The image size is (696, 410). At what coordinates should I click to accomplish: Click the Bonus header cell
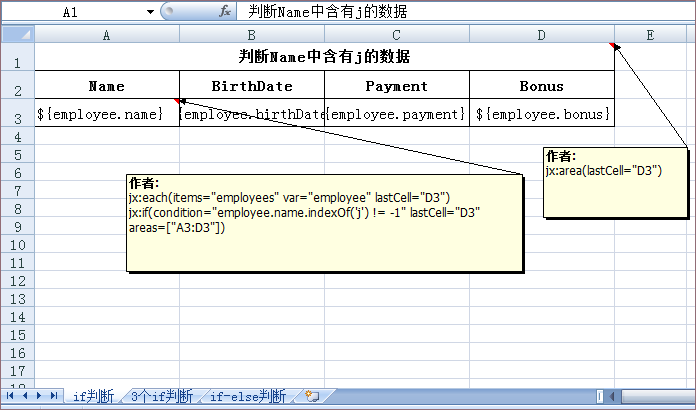[x=541, y=86]
